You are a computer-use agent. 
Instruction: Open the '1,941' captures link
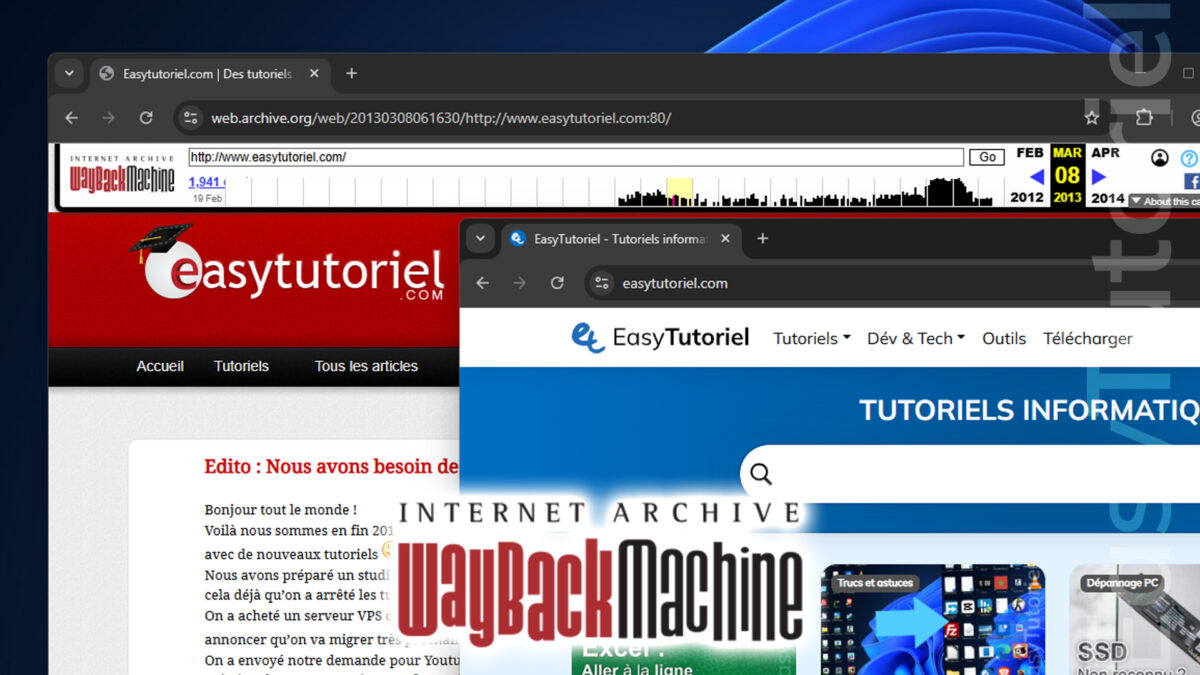coord(207,182)
